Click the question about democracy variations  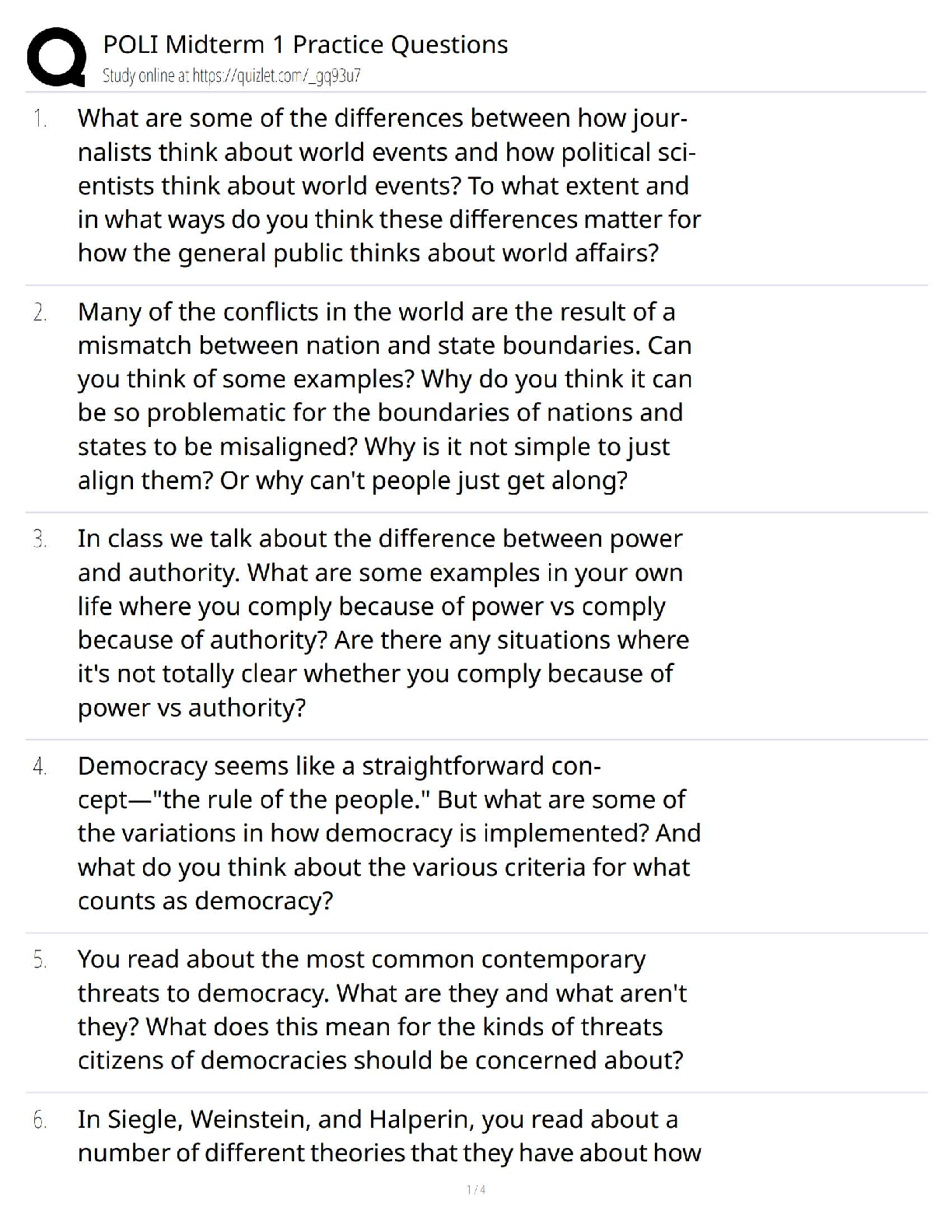pyautogui.click(x=389, y=833)
